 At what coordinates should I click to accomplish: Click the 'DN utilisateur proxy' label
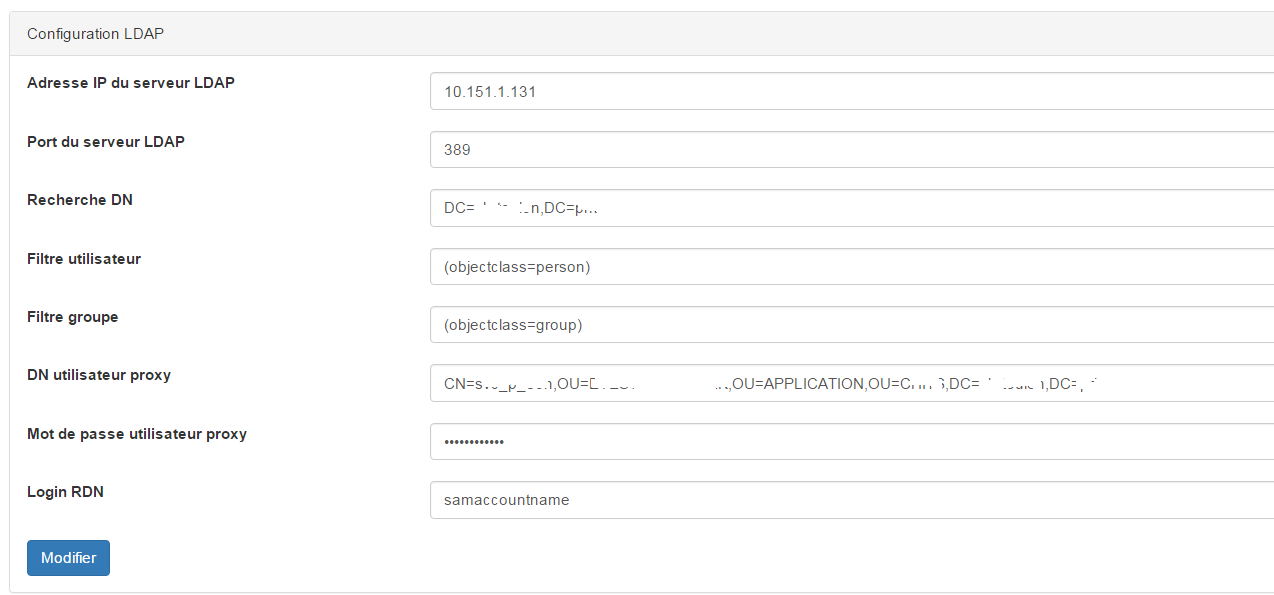tap(99, 375)
